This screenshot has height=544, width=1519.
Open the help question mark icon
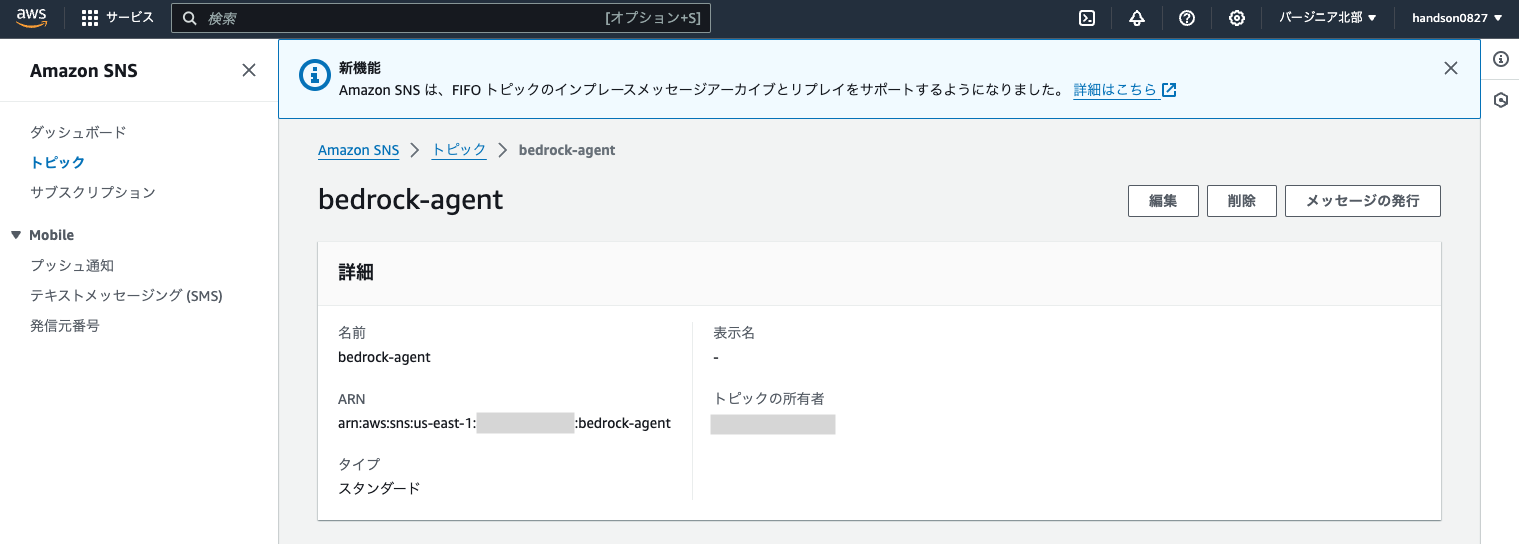coord(1187,18)
